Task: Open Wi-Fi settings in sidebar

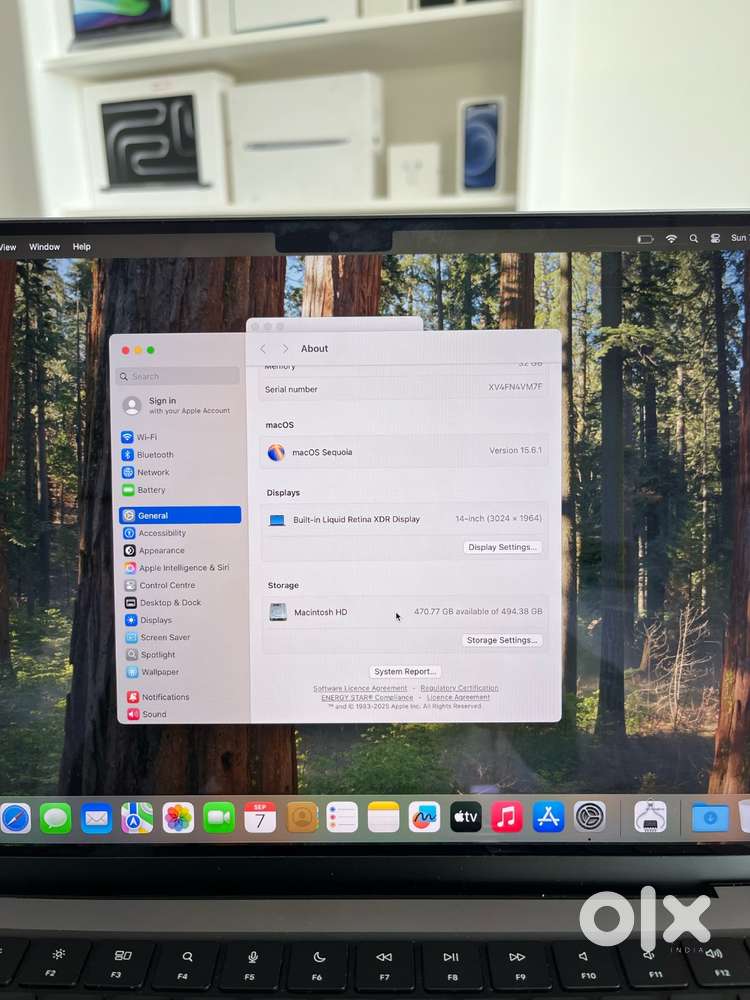Action: click(146, 437)
